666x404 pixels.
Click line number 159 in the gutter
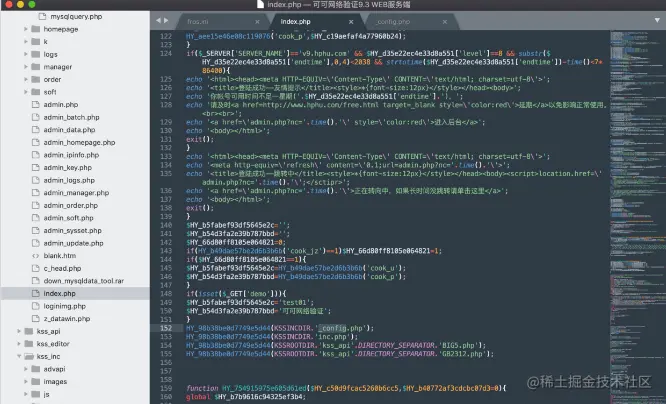[166, 388]
